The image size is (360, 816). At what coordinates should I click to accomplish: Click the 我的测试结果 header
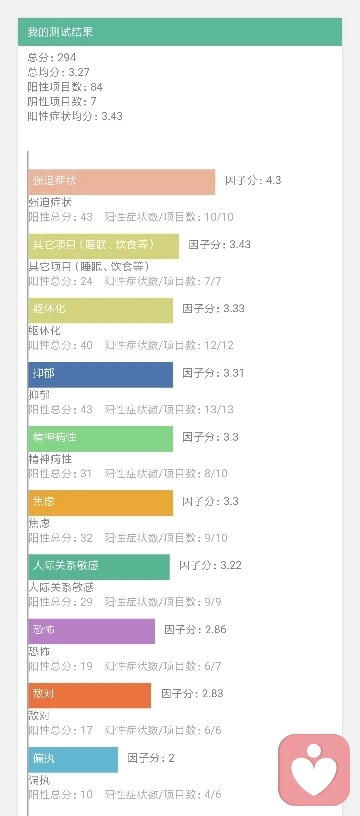[180, 32]
